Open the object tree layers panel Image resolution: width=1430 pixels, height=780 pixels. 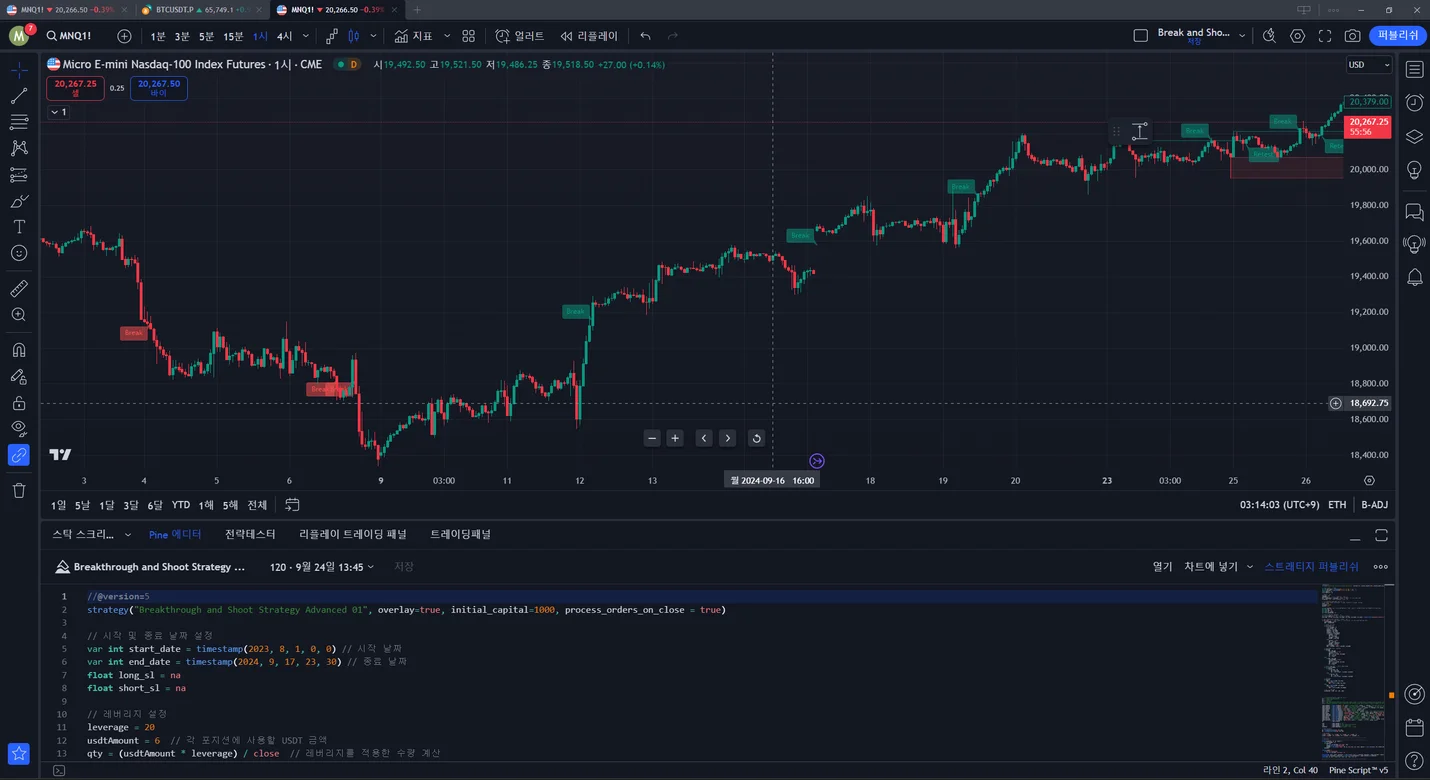coord(1414,136)
